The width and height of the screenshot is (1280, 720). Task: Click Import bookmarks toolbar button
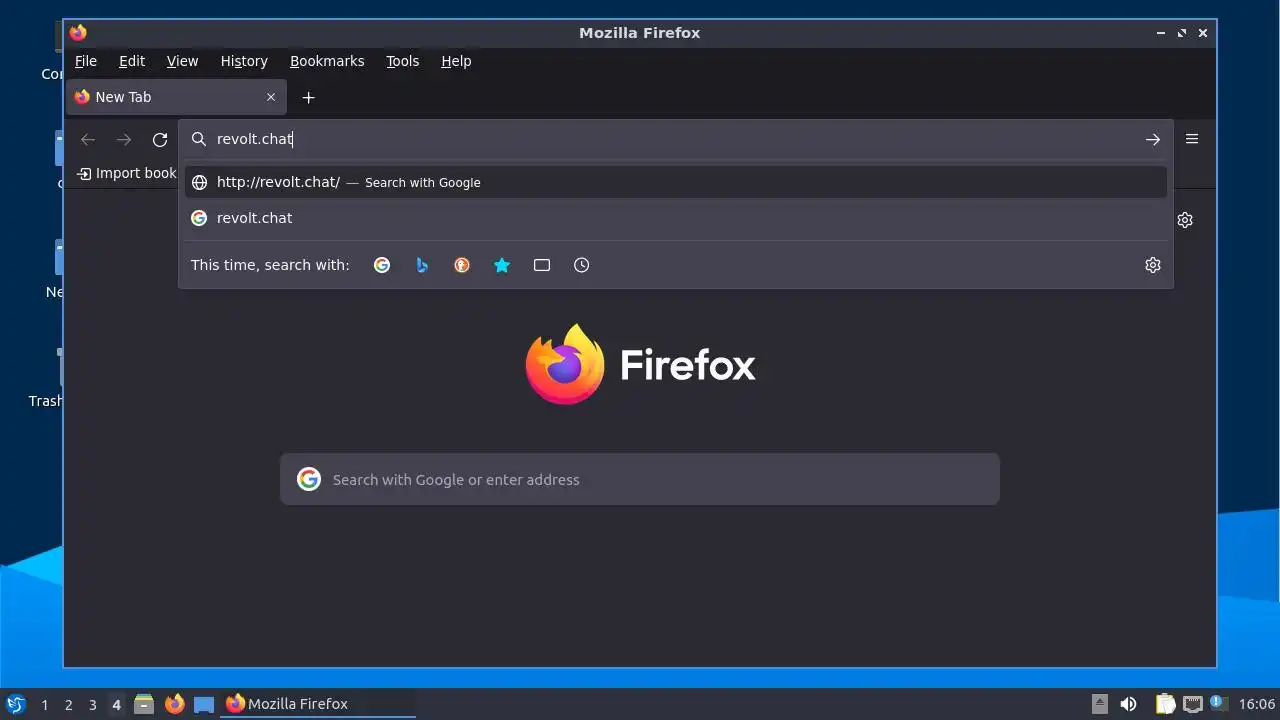coord(127,173)
